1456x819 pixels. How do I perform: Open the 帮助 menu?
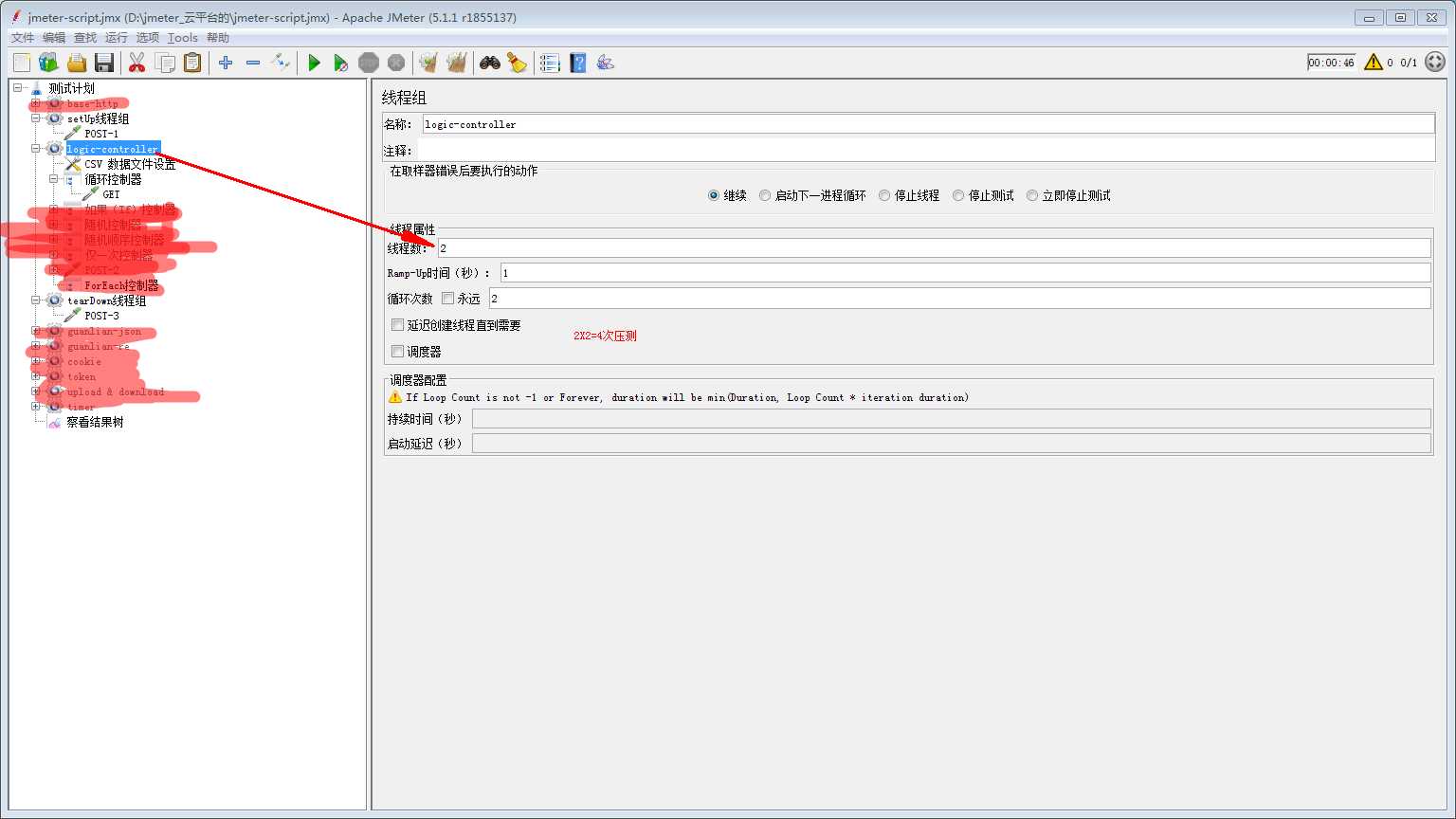pyautogui.click(x=218, y=38)
